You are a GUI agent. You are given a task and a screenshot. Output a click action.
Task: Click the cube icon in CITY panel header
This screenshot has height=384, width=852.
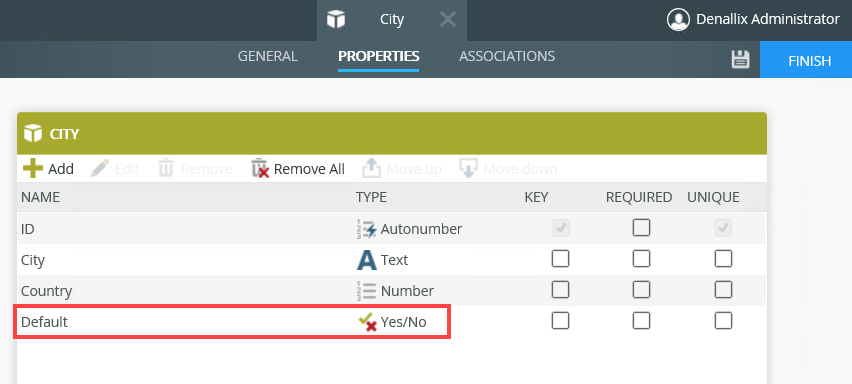coord(33,133)
